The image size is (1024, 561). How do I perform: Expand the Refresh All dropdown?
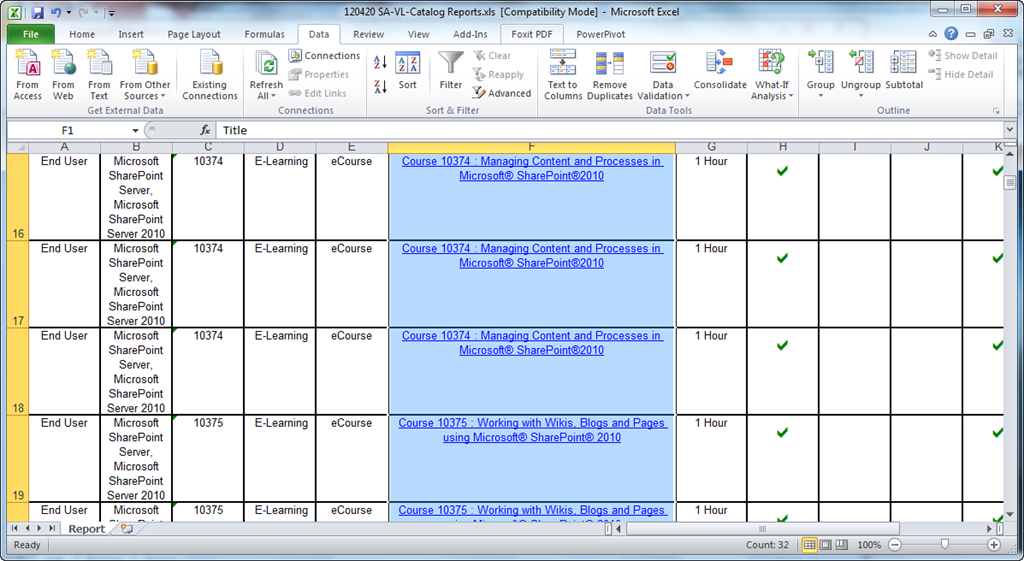[267, 96]
